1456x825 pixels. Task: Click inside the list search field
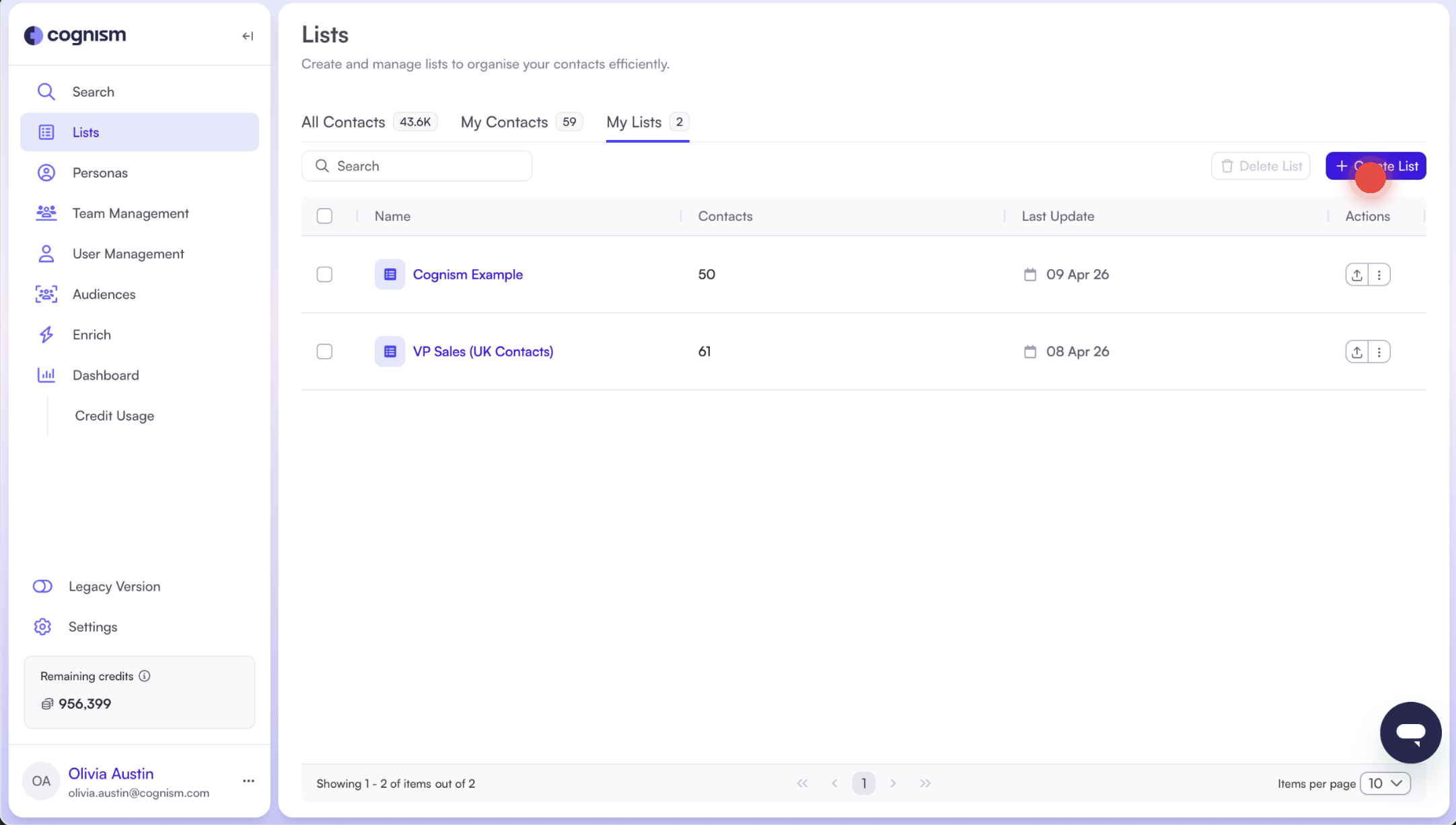[x=416, y=166]
